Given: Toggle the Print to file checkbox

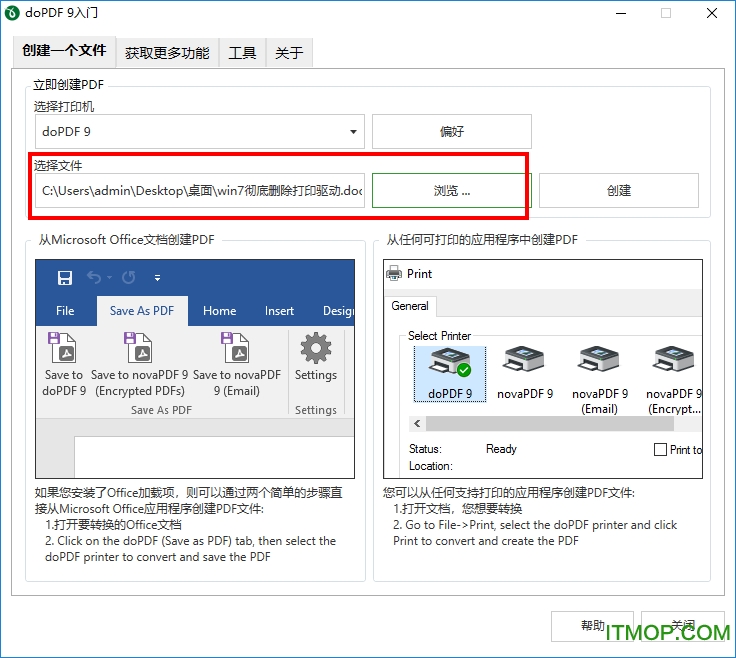Looking at the screenshot, I should point(660,450).
